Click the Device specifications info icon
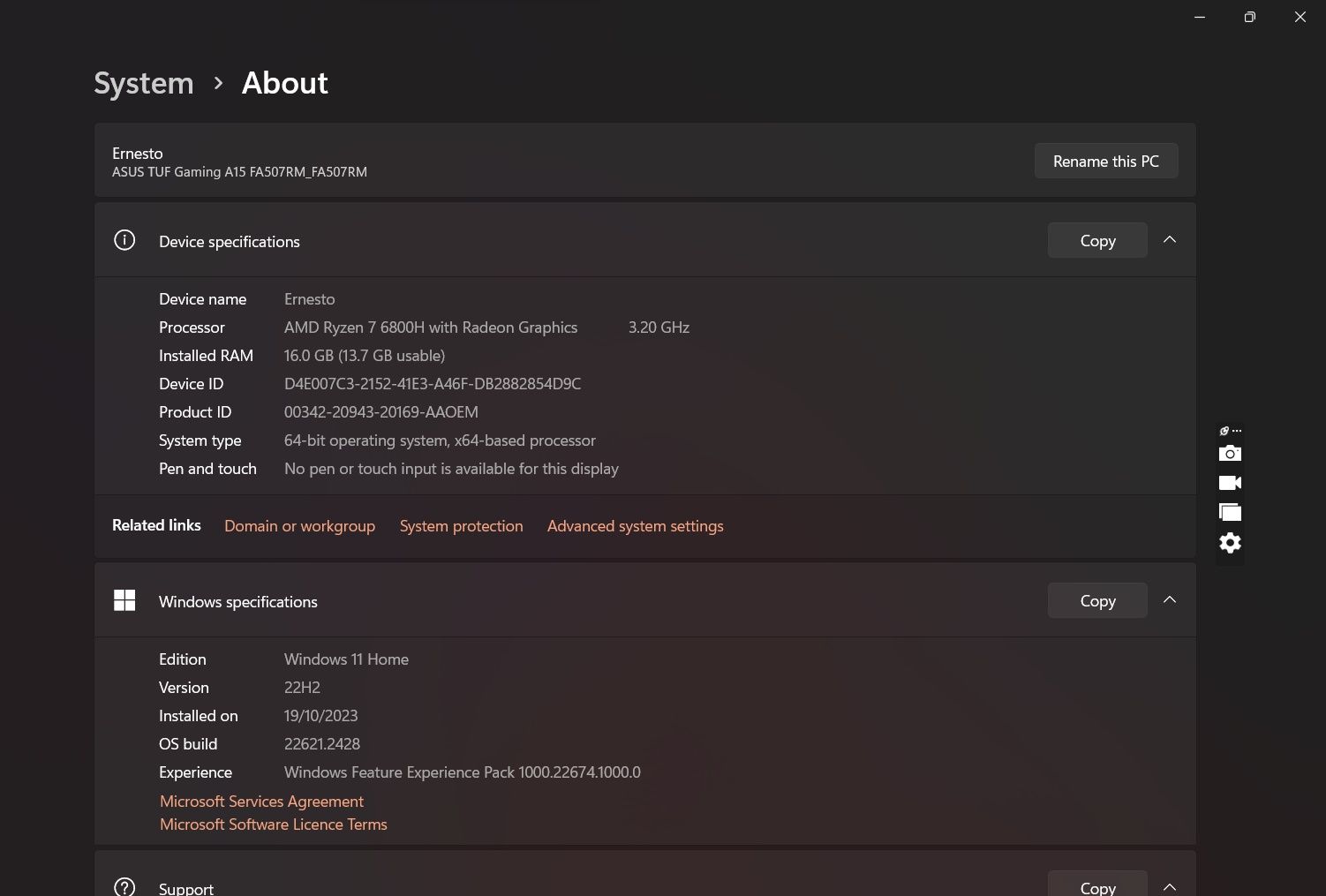This screenshot has height=896, width=1326. click(x=124, y=240)
